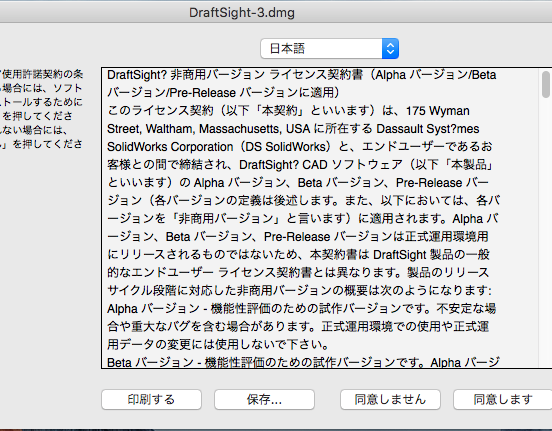Click the license text scrollbar thumb

[546, 84]
